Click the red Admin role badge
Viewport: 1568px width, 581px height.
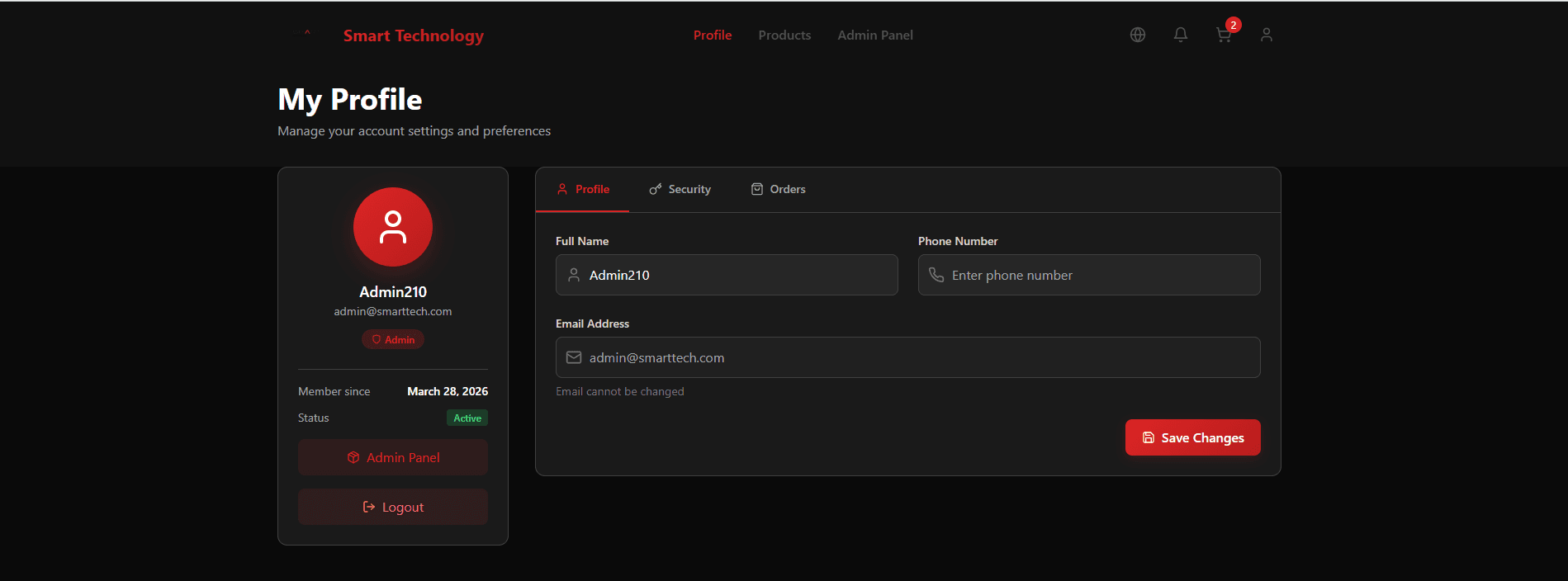tap(393, 339)
